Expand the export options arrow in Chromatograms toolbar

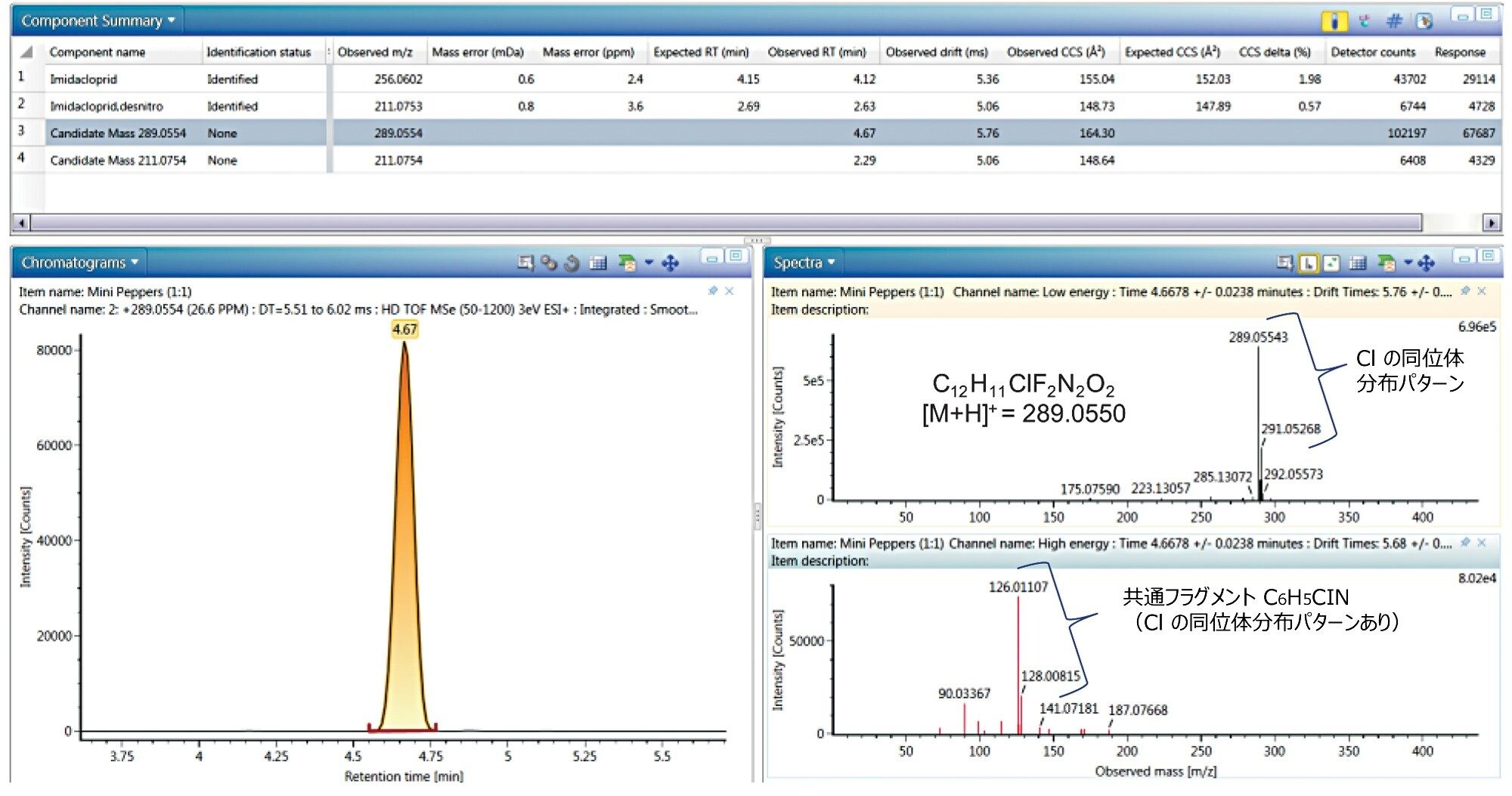649,263
